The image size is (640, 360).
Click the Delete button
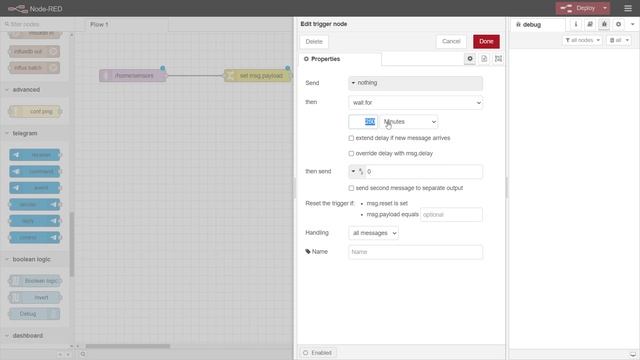pos(314,42)
